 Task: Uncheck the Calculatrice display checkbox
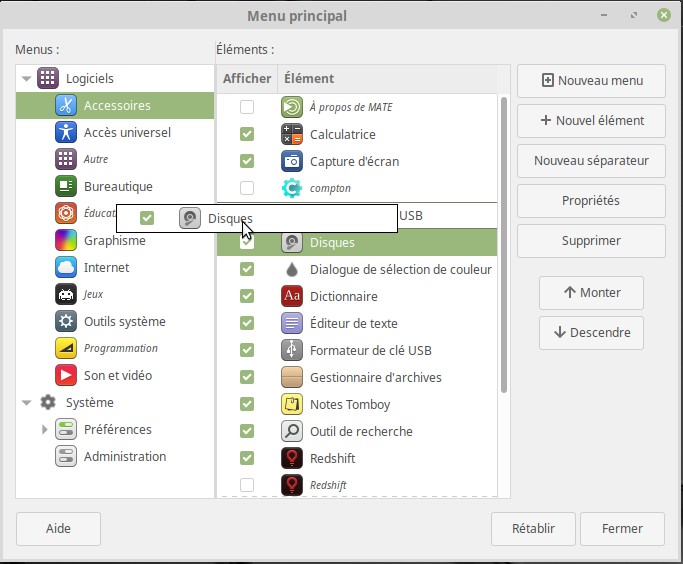pos(247,134)
